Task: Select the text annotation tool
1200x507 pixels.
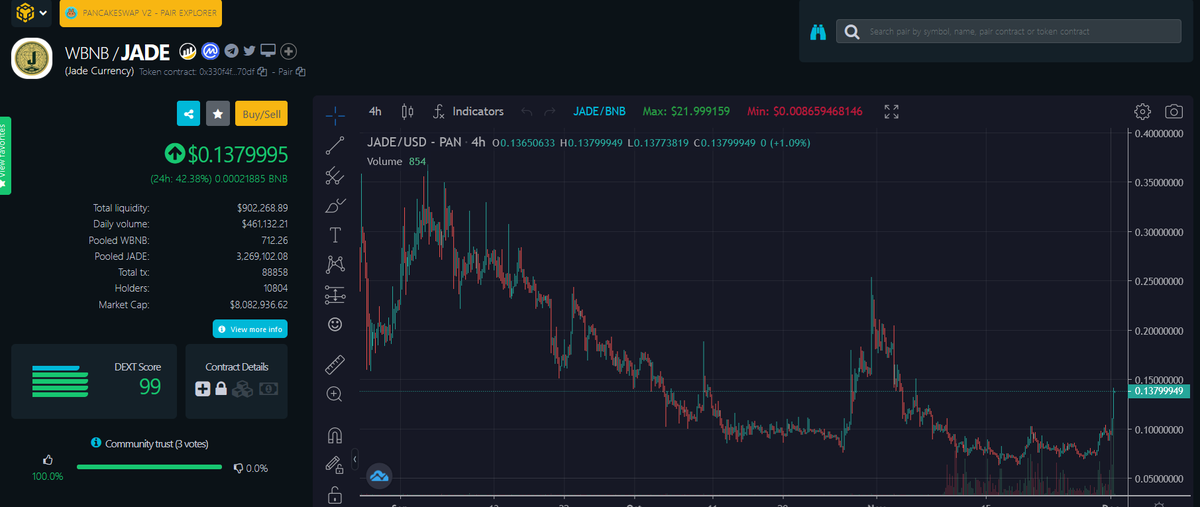Action: (x=335, y=235)
